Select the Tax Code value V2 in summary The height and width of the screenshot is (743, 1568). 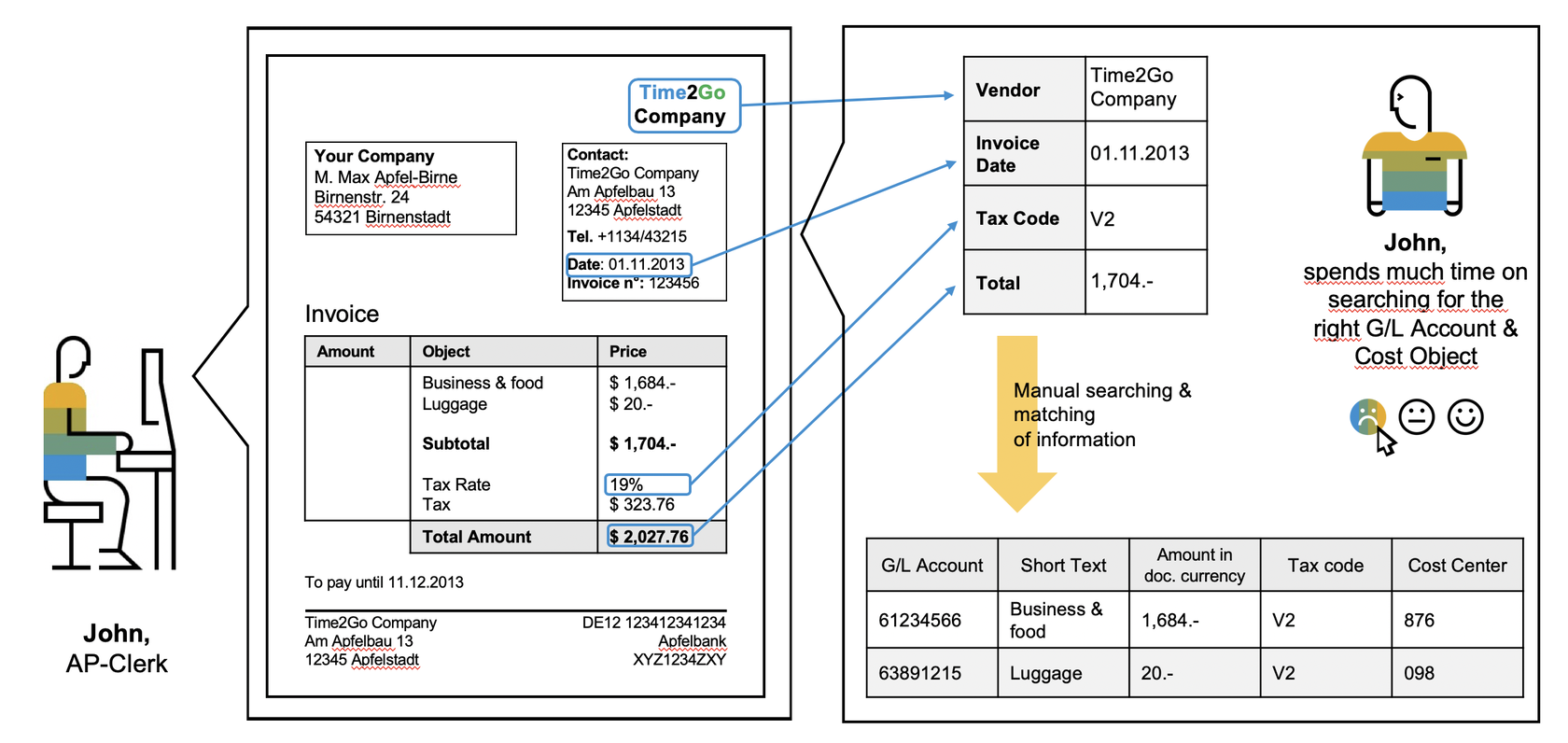1146,218
